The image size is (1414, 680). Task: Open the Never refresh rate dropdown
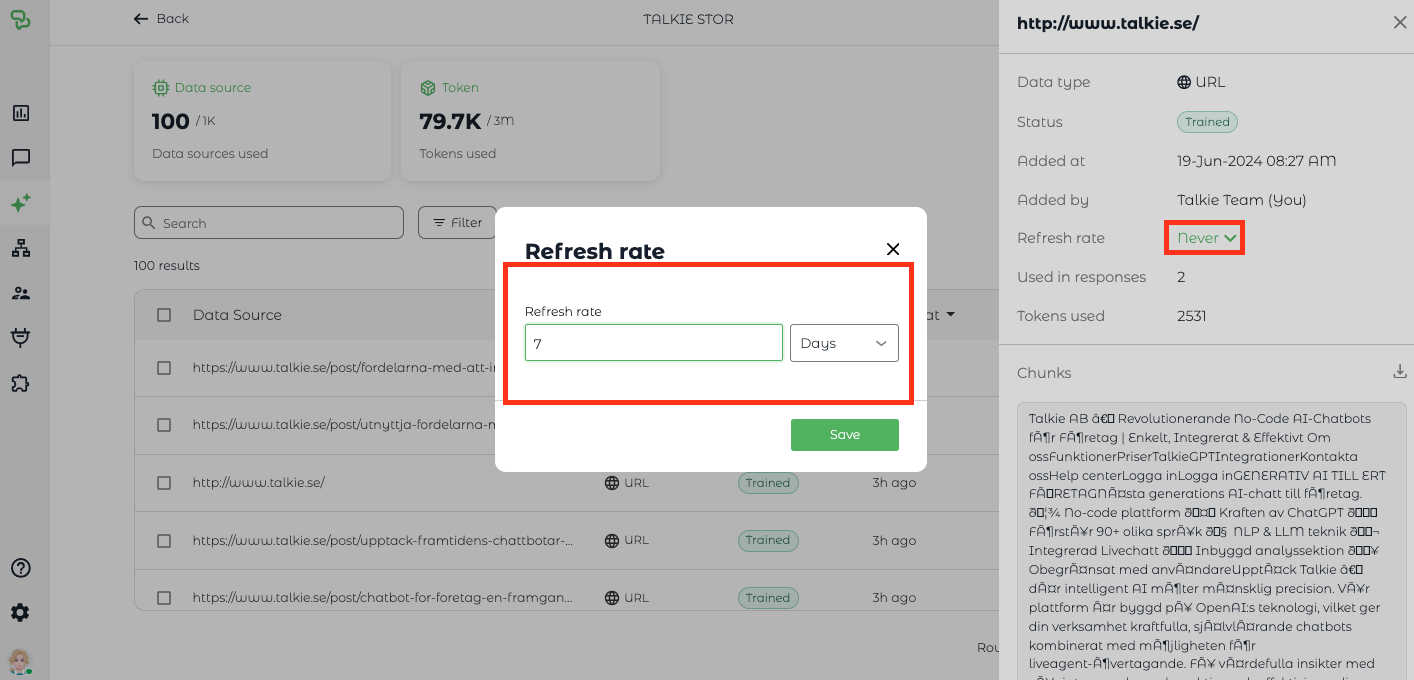tap(1207, 238)
